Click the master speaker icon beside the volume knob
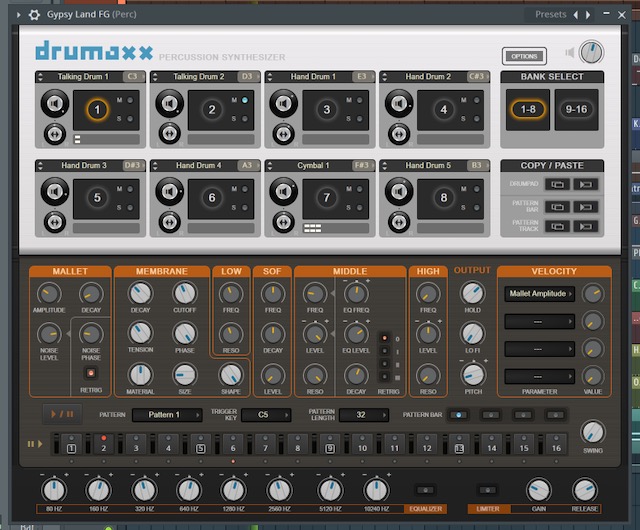640x530 pixels. [570, 52]
